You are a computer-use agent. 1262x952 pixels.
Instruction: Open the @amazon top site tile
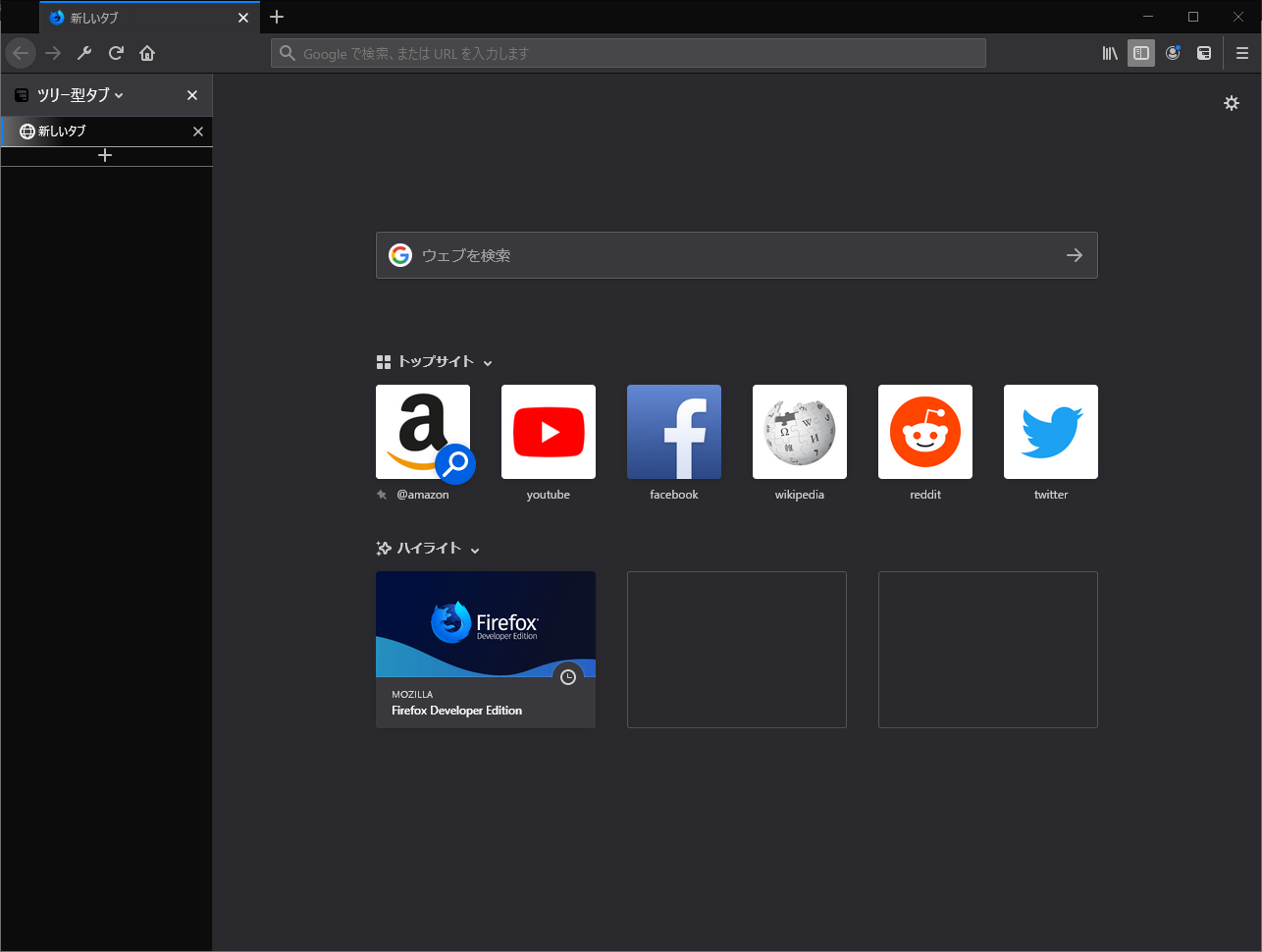pyautogui.click(x=423, y=432)
